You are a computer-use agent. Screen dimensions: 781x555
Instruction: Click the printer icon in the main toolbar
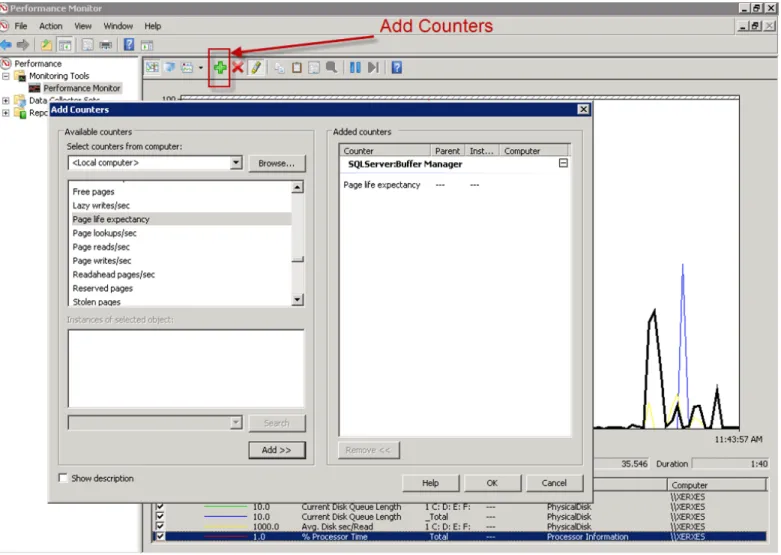(x=106, y=45)
